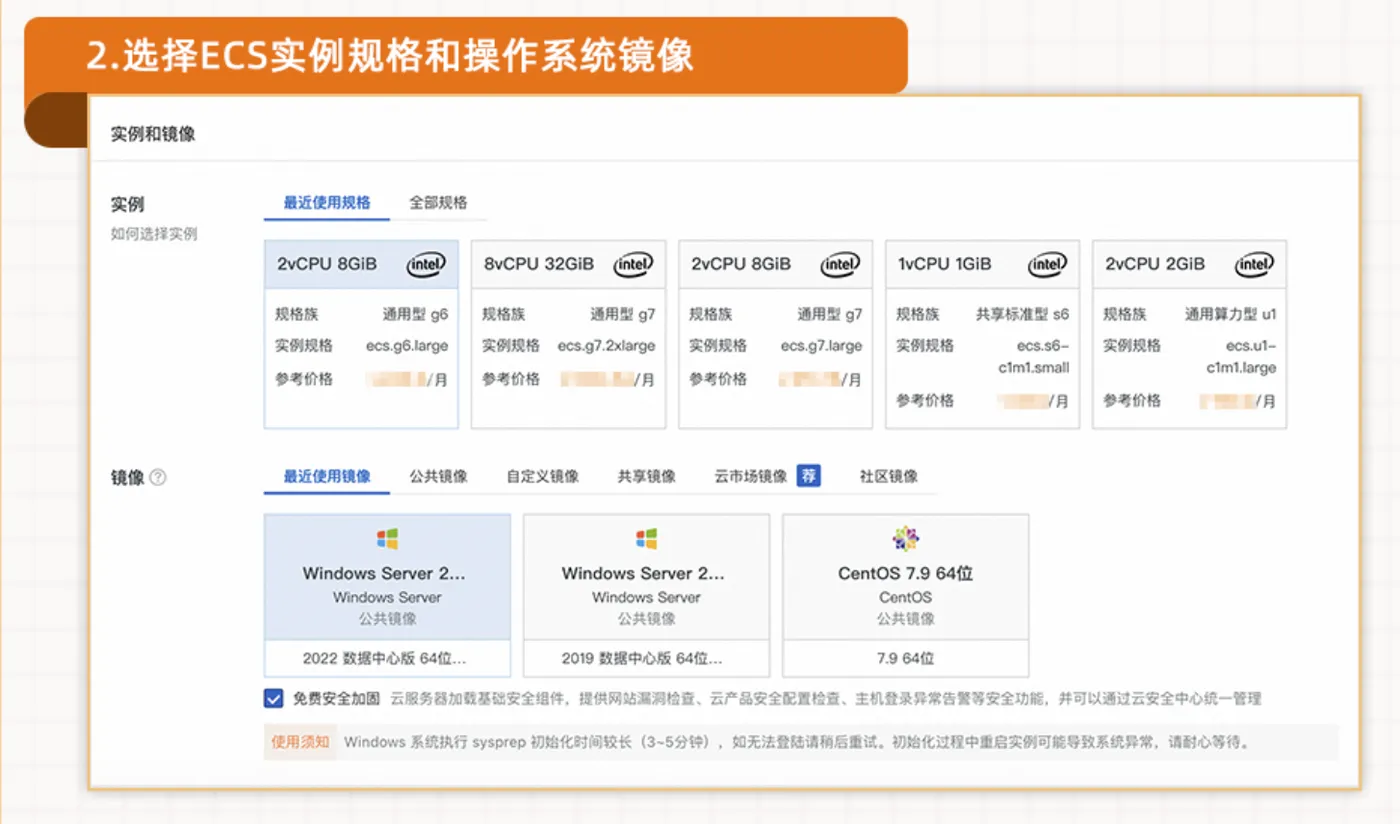This screenshot has height=824, width=1400.
Task: Click the slide title "2.选择ECS实例规格和操作系统镜像"
Action: (390, 55)
